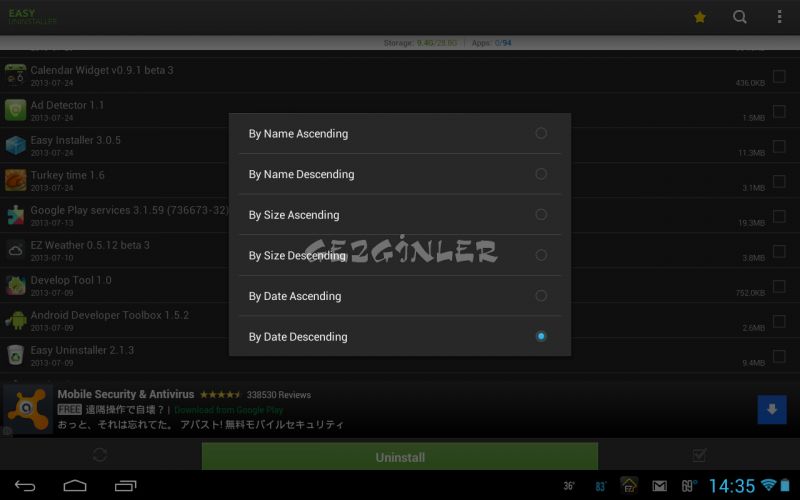
Task: Check the Calendar Widget checkbox
Action: (x=779, y=76)
